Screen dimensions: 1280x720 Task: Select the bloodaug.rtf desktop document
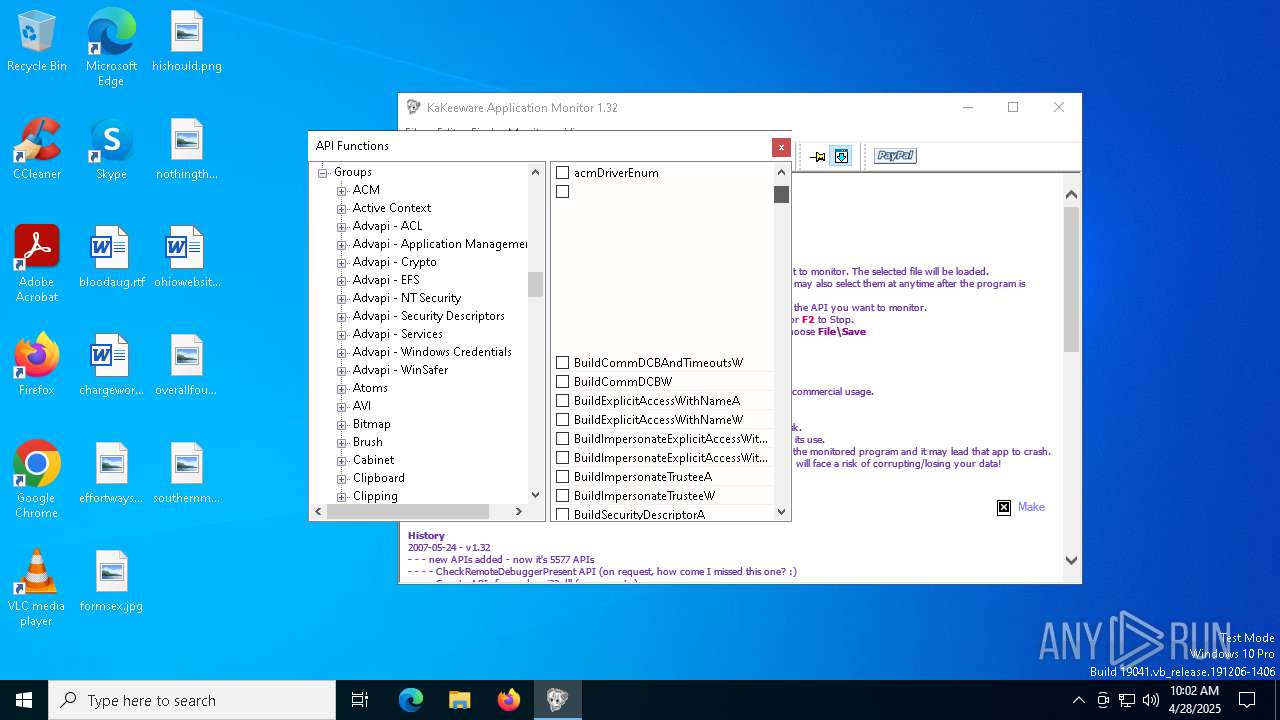[x=111, y=258]
